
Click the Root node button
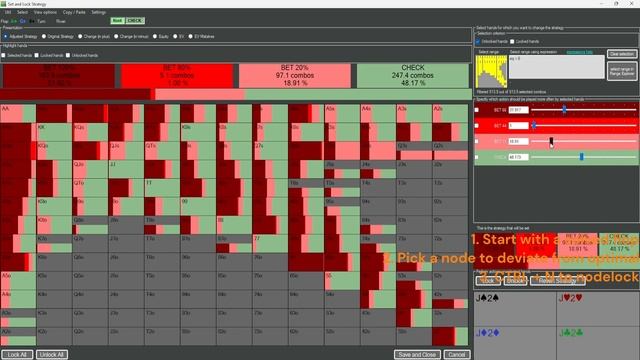click(117, 21)
